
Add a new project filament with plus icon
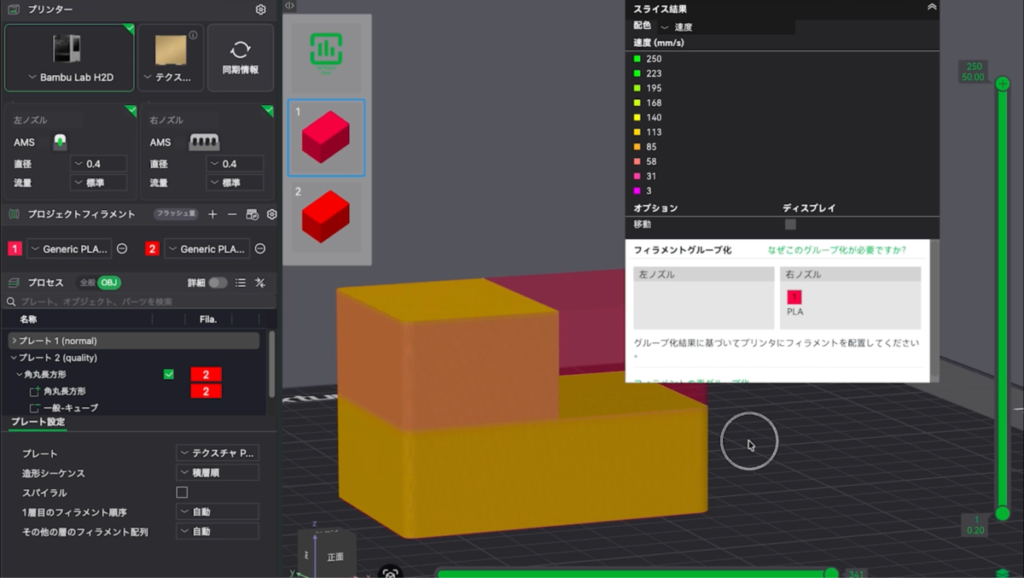pyautogui.click(x=212, y=214)
